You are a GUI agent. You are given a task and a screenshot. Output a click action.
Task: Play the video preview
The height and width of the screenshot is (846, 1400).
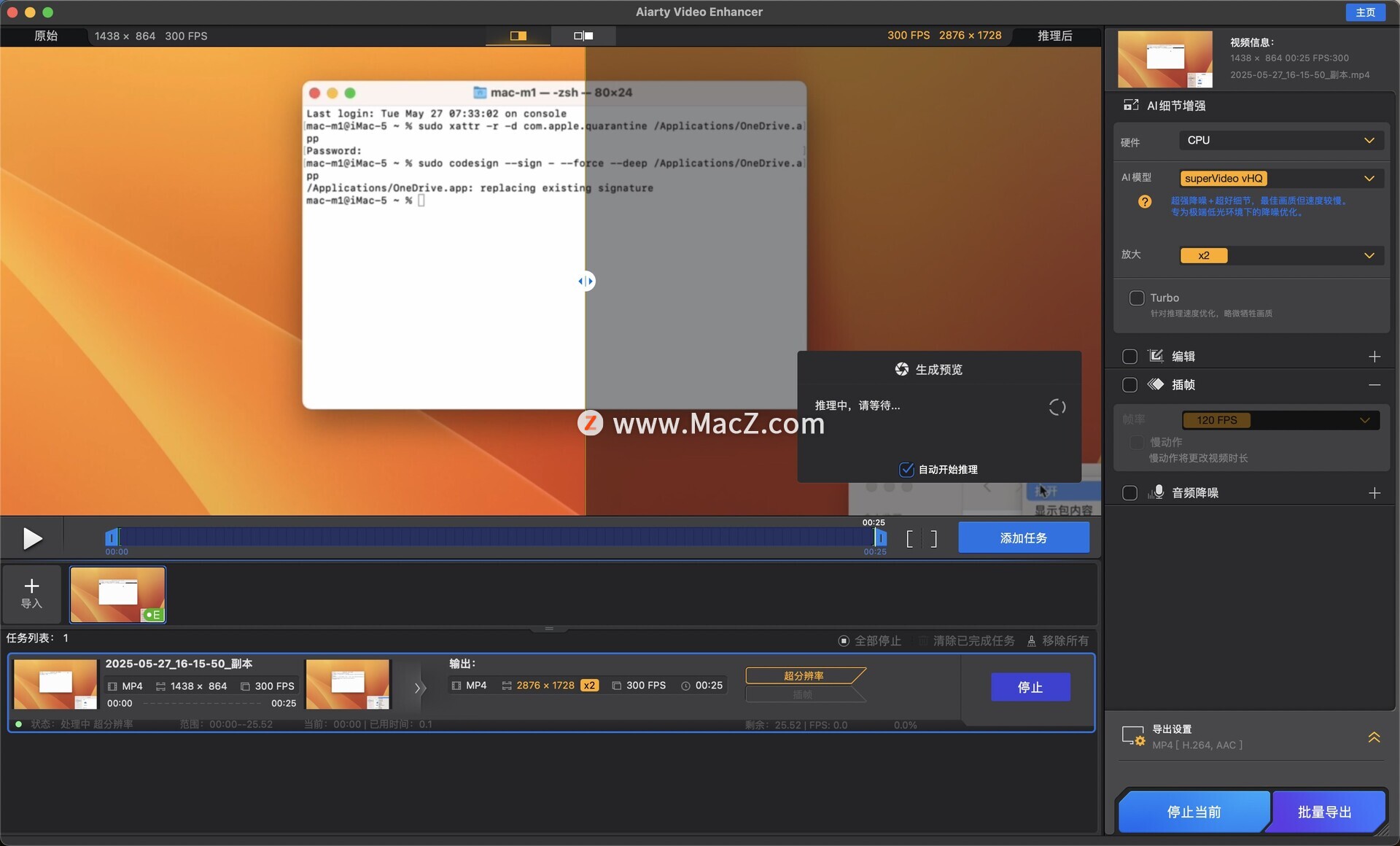click(x=32, y=538)
